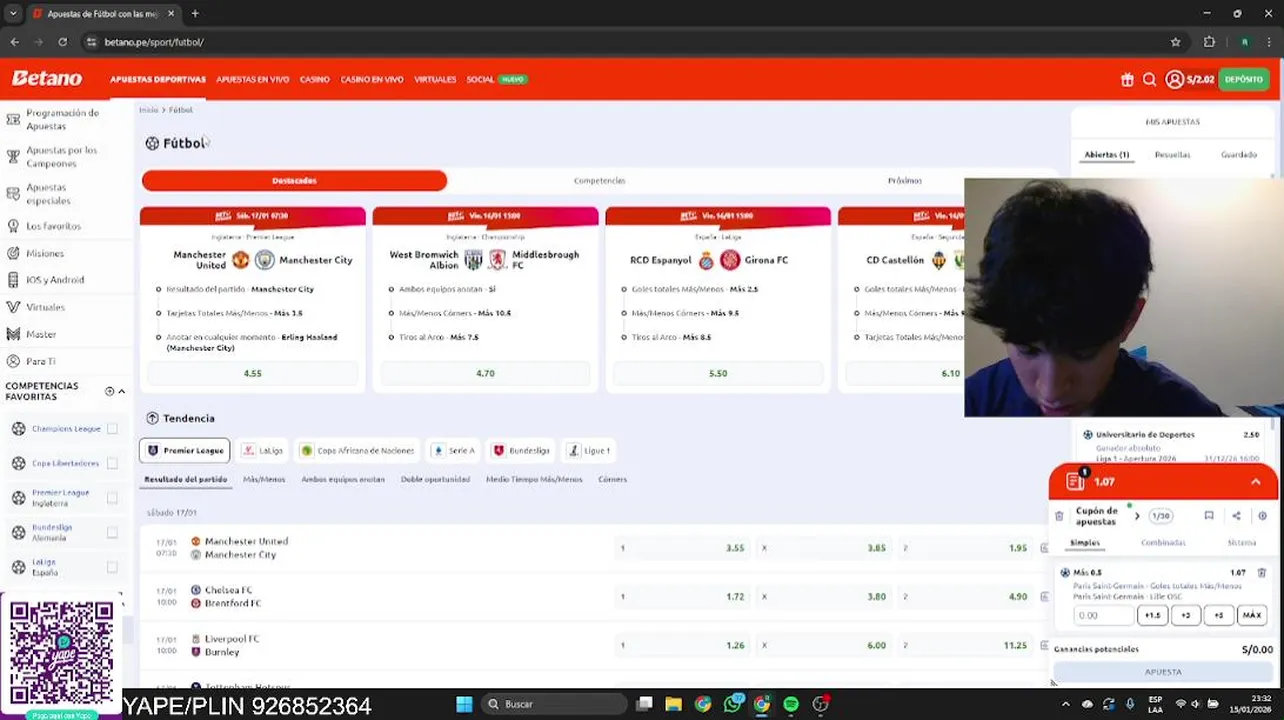This screenshot has width=1284, height=720.
Task: Click the stake amount input field
Action: coord(1103,616)
